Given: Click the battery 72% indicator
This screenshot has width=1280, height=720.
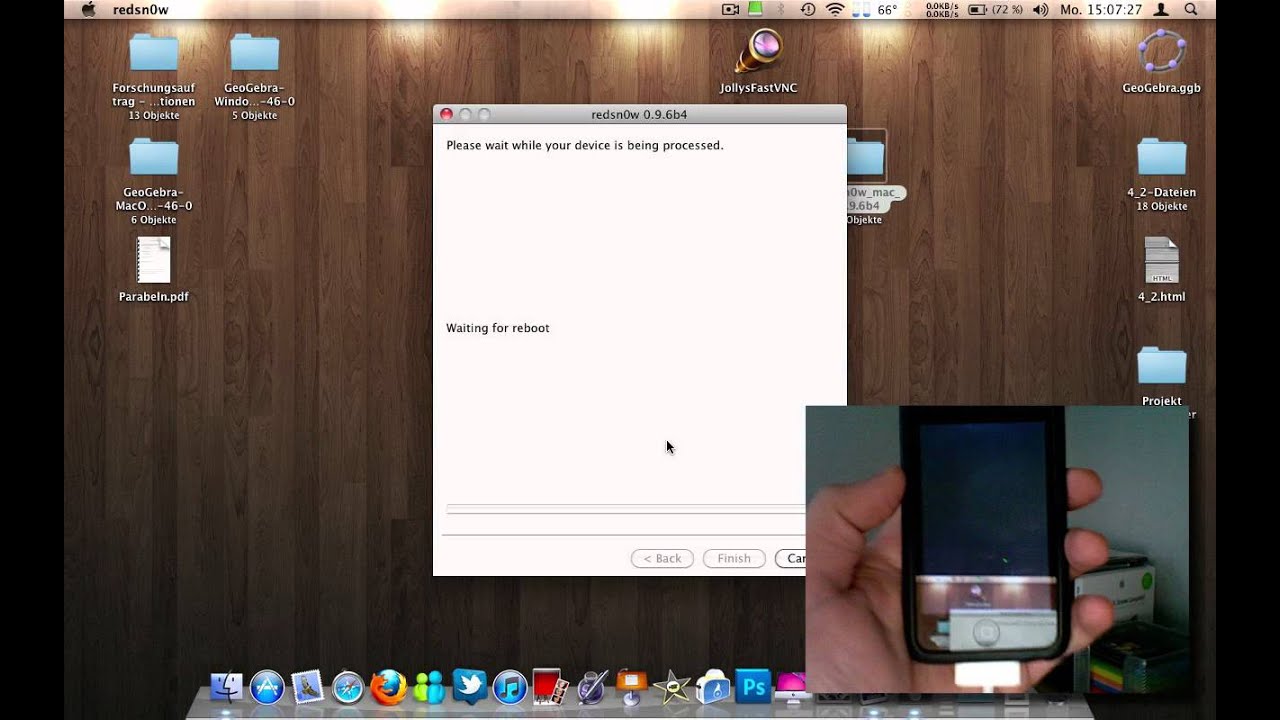Looking at the screenshot, I should tap(994, 9).
